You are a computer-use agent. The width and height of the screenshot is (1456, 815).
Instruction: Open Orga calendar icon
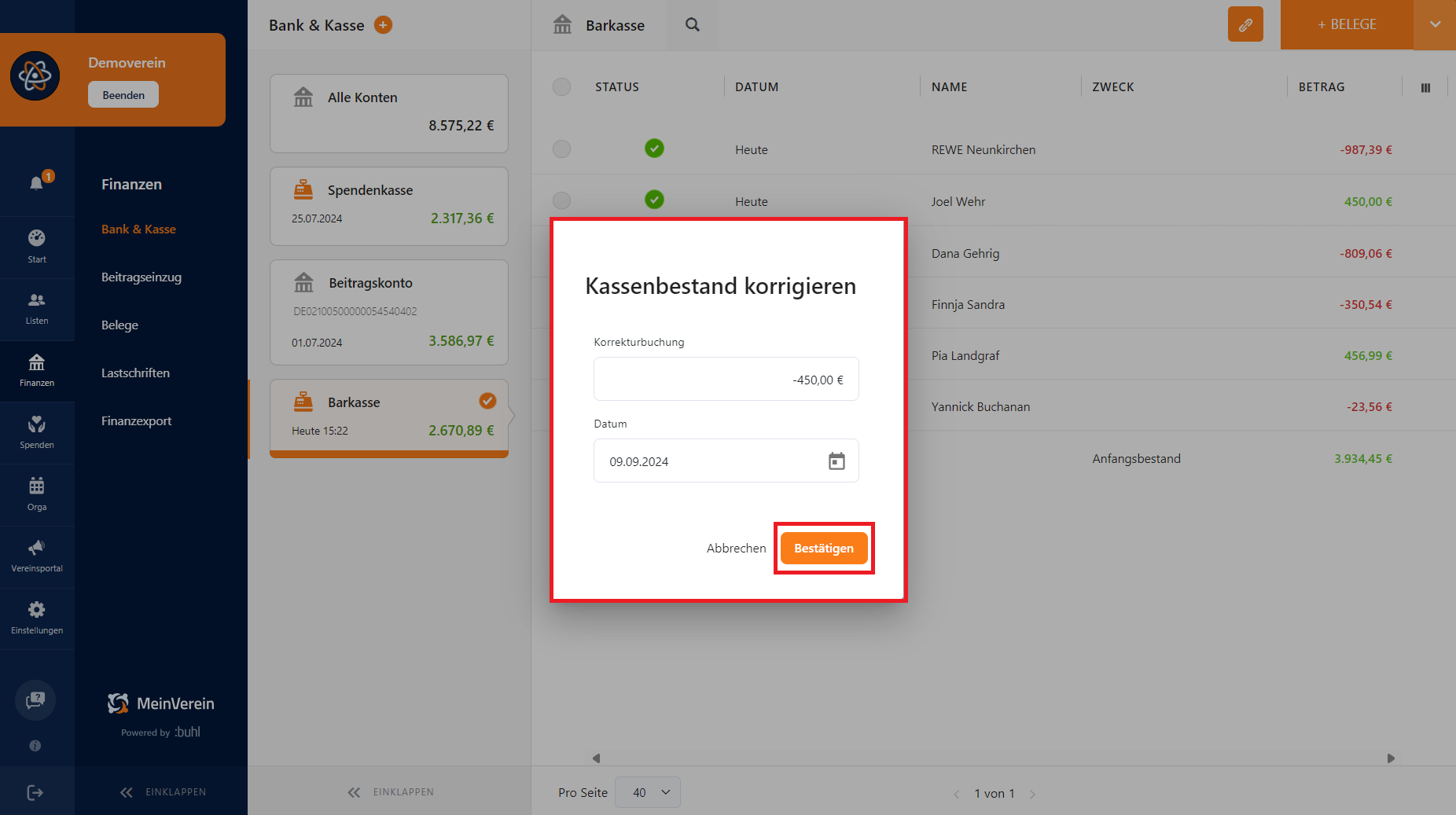[x=37, y=486]
